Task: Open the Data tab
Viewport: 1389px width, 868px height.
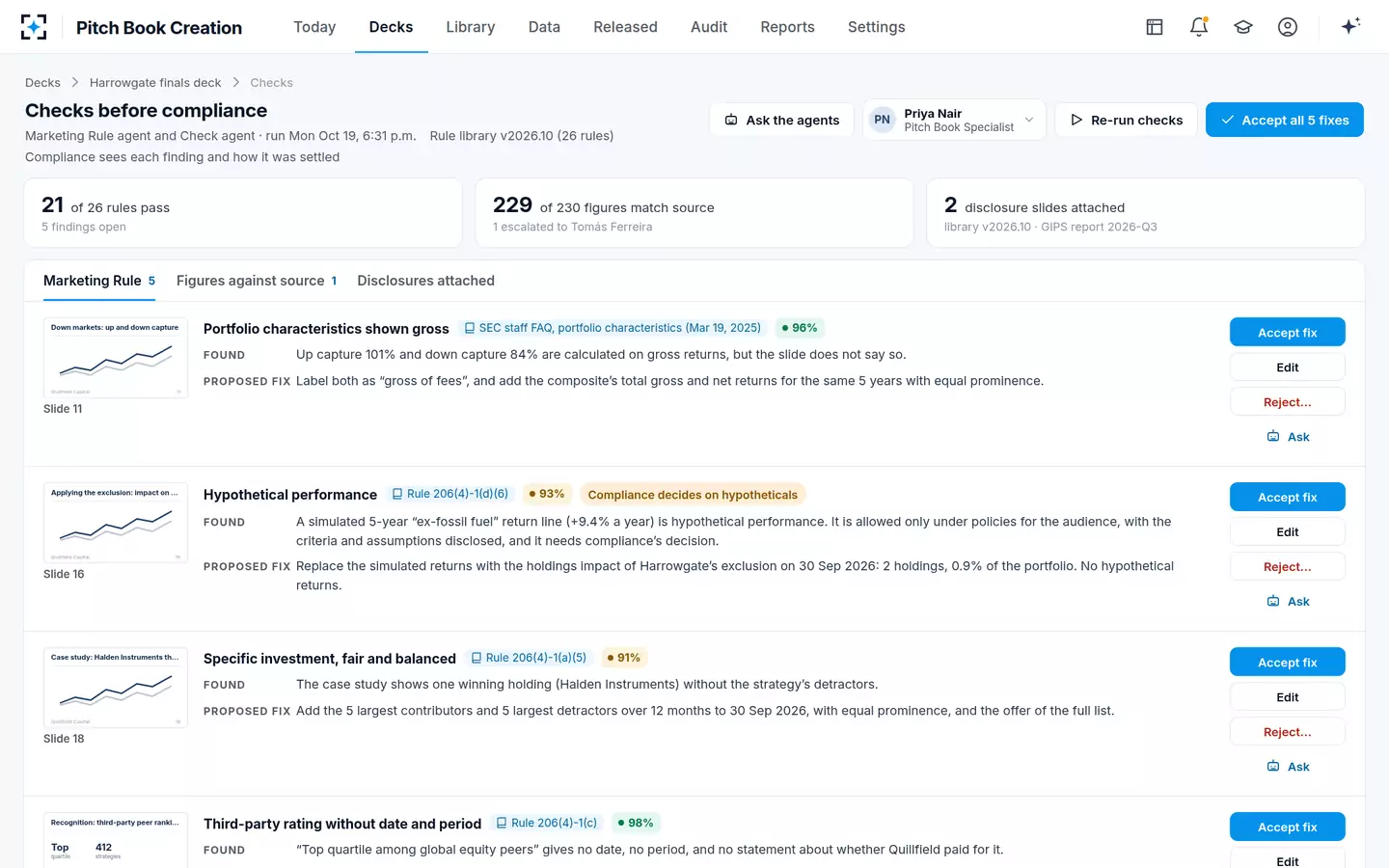Action: pyautogui.click(x=544, y=27)
